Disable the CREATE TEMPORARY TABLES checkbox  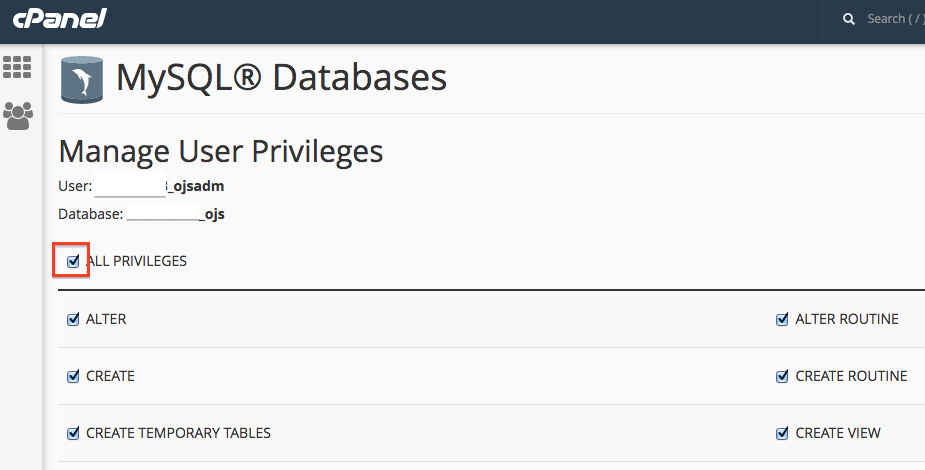(73, 433)
